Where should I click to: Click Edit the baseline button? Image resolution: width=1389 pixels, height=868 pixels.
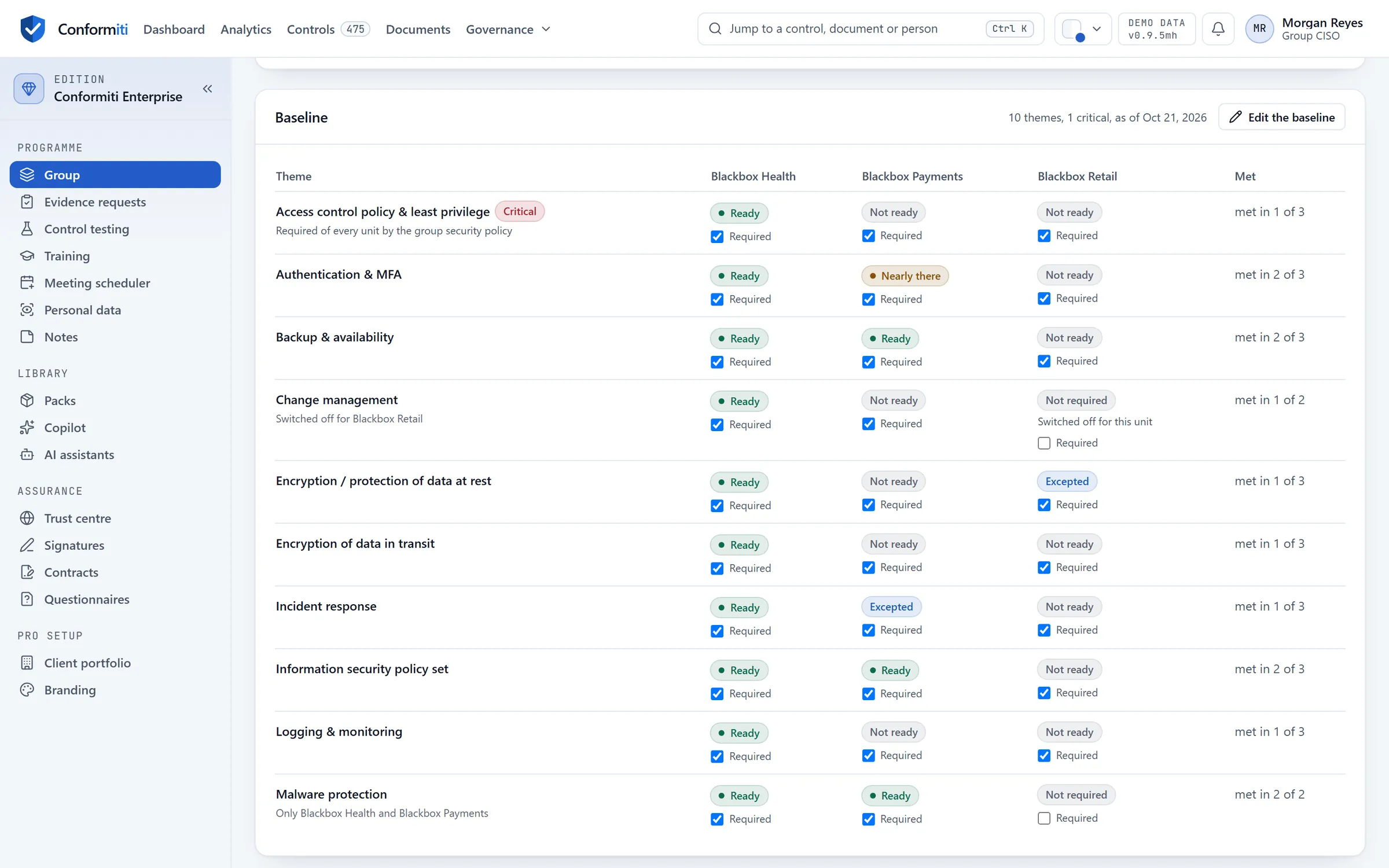[1281, 117]
